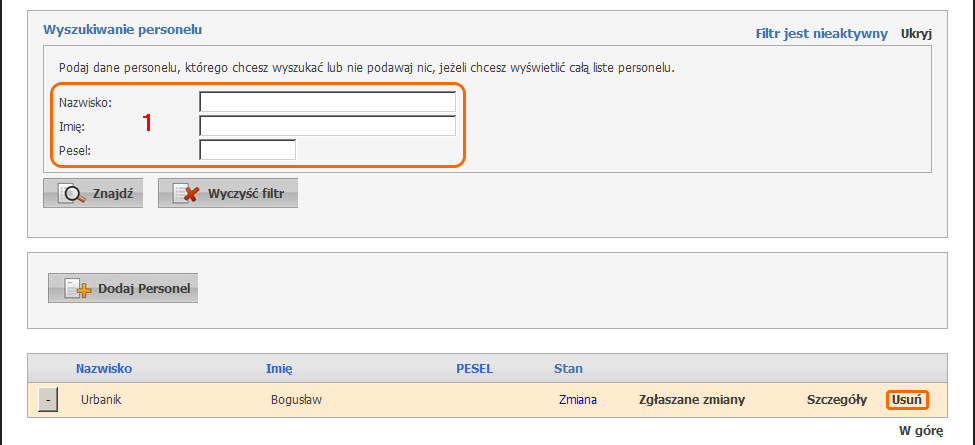The height and width of the screenshot is (445, 975).
Task: Delete the Urbanik row with Usuń
Action: pyautogui.click(x=906, y=400)
